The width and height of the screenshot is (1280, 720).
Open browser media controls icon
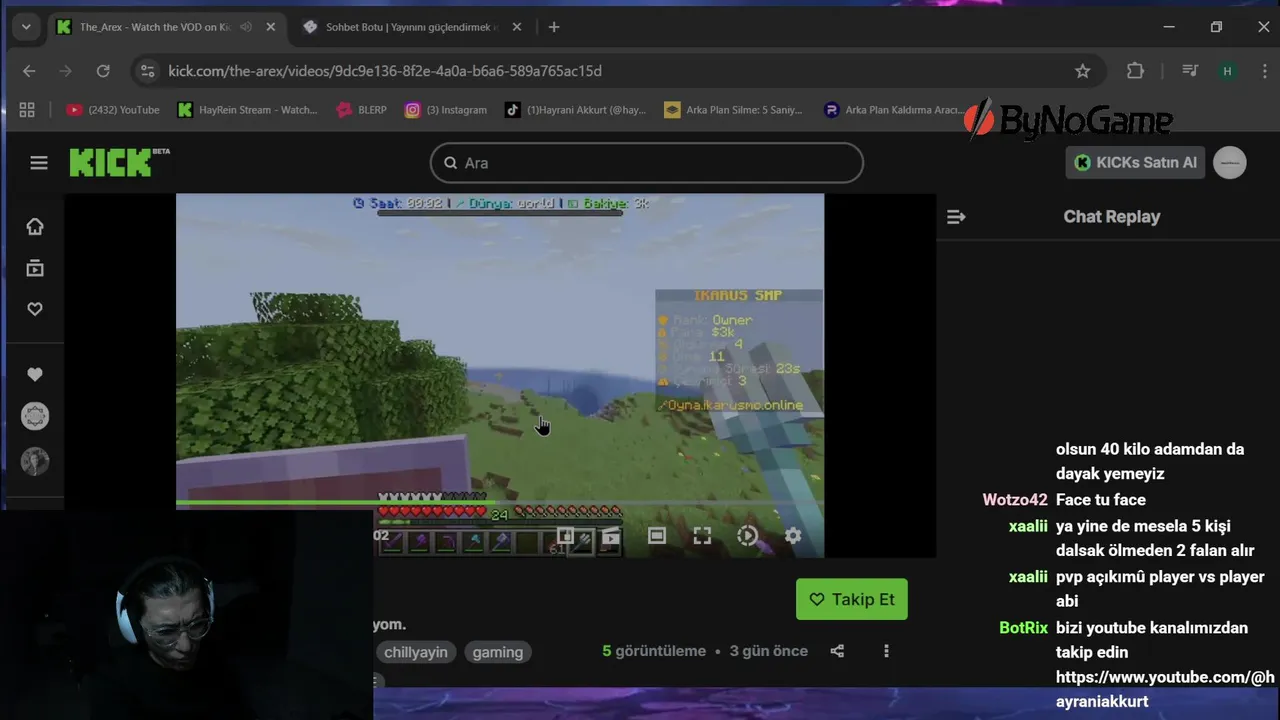tap(1189, 71)
